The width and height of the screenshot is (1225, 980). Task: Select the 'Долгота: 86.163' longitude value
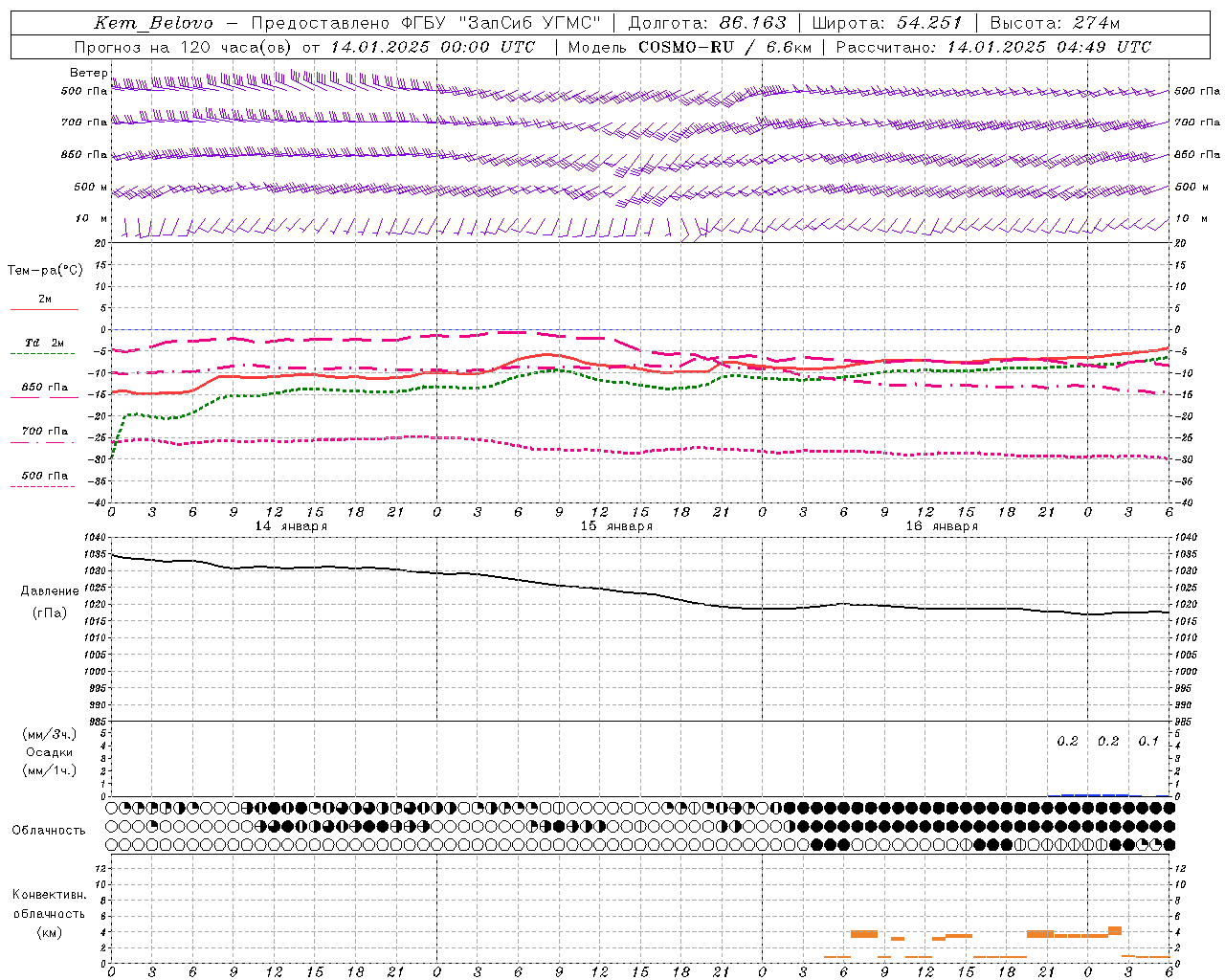tap(707, 23)
